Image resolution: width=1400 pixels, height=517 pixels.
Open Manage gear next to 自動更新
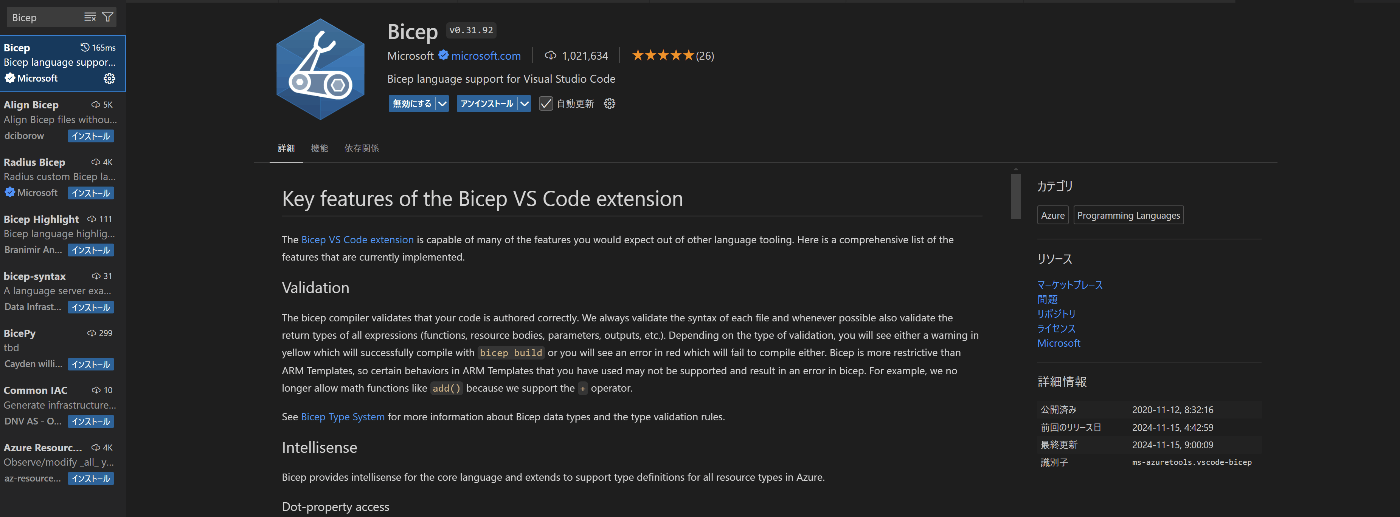click(609, 103)
